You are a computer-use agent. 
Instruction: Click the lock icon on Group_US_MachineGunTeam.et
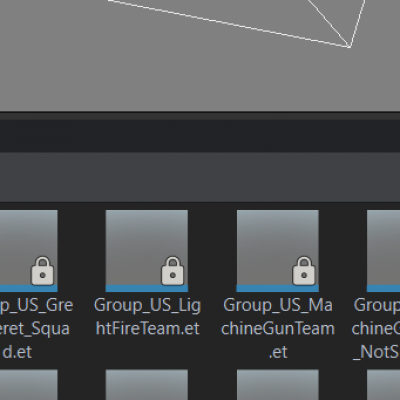click(304, 271)
